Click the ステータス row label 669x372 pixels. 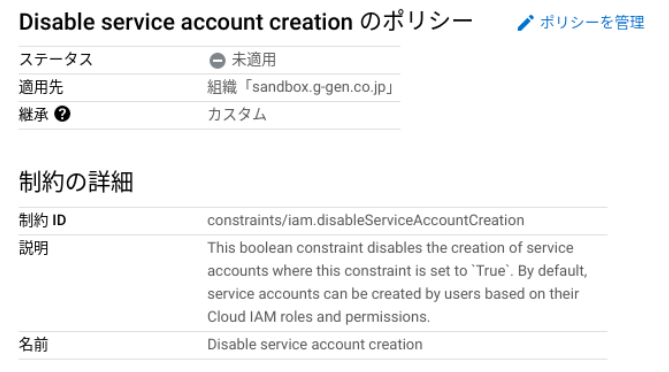coord(56,59)
